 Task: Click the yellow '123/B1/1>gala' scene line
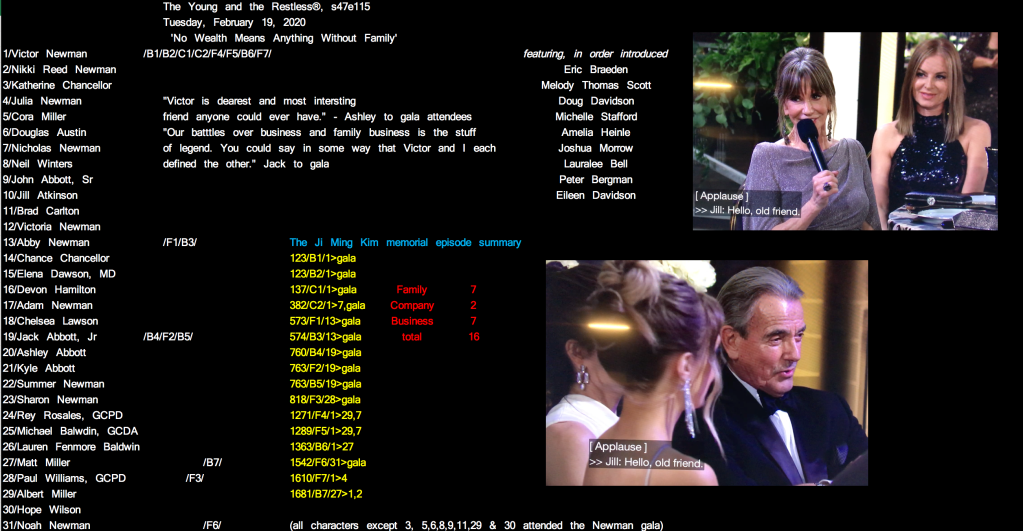point(322,258)
